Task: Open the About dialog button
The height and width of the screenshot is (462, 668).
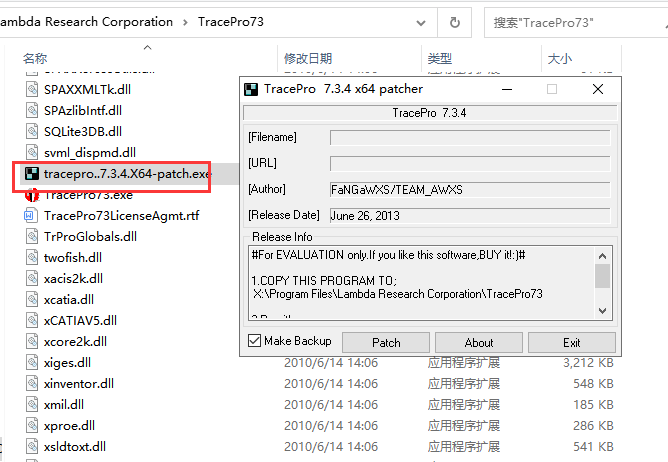Action: [x=479, y=342]
